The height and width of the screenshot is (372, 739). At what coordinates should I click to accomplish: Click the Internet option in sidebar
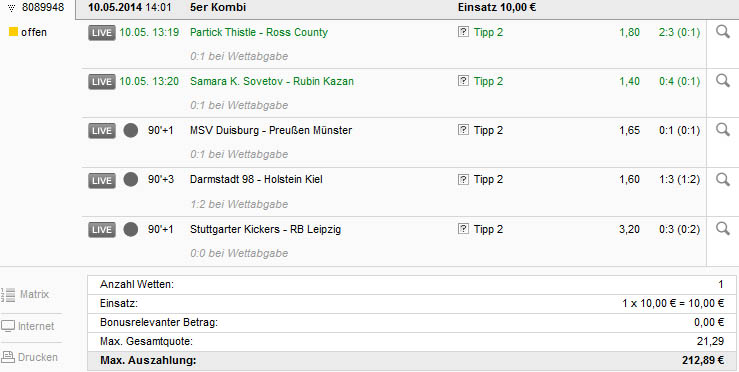[x=28, y=326]
